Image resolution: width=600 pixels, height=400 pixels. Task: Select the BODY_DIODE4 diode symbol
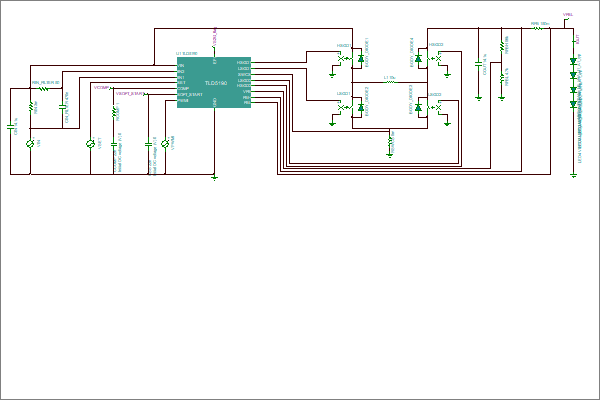[418, 59]
